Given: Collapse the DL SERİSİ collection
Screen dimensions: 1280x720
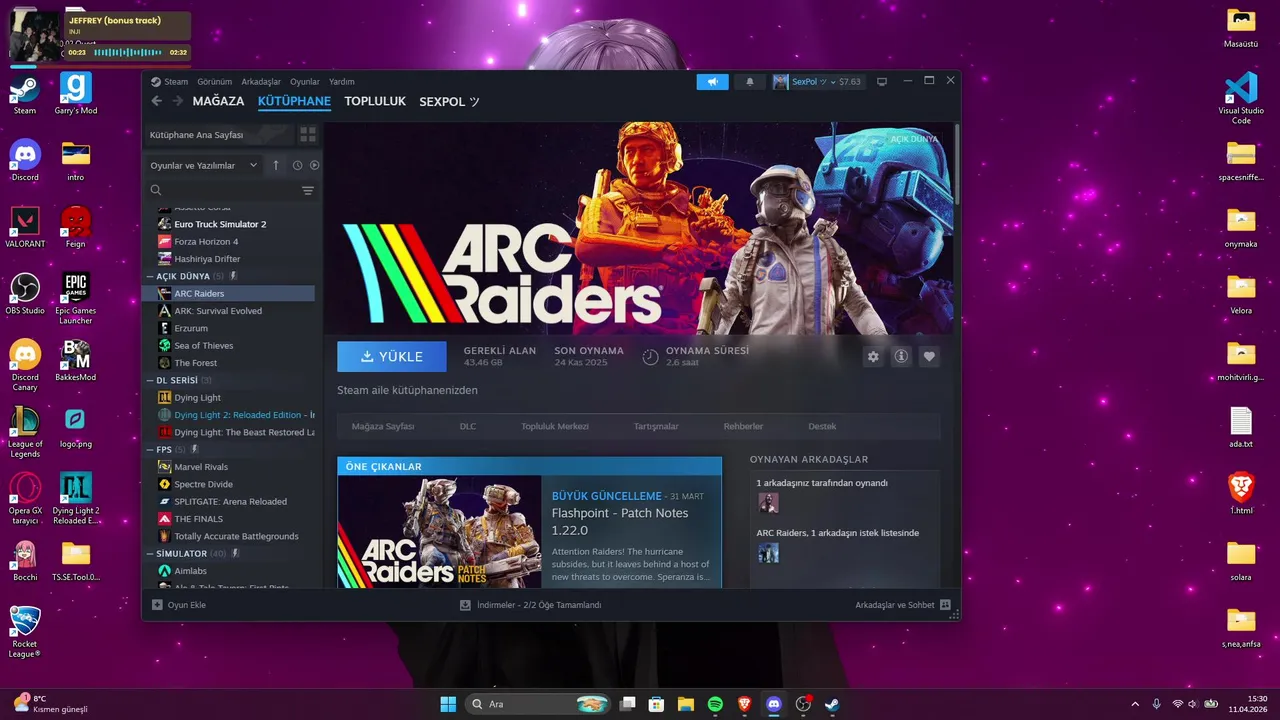Looking at the screenshot, I should point(150,380).
